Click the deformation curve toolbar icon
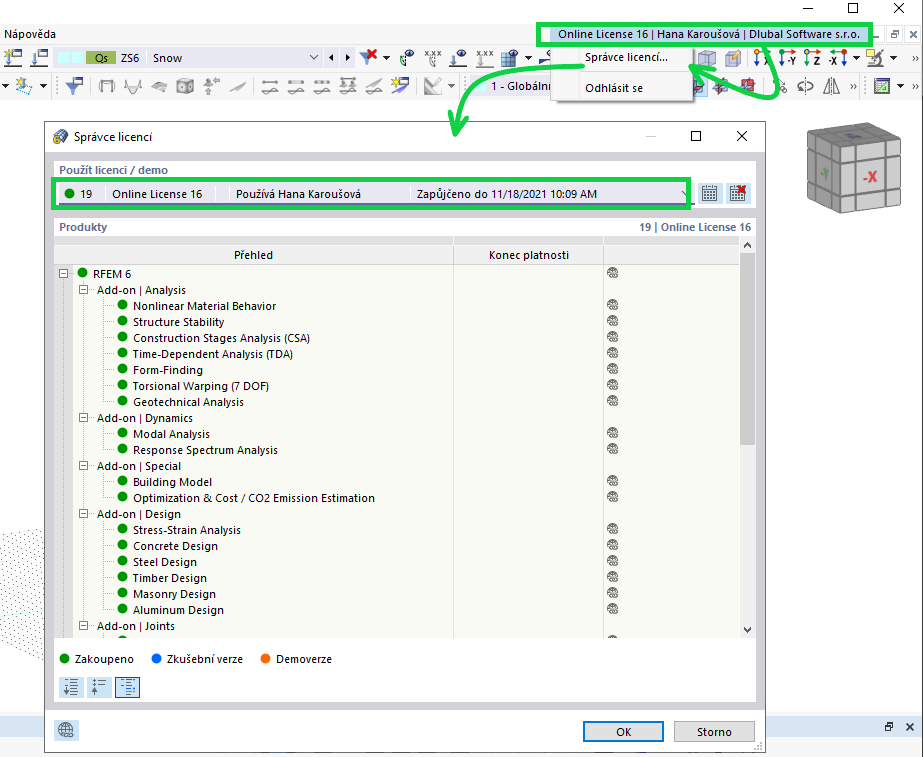The height and width of the screenshot is (757, 923). click(133, 87)
